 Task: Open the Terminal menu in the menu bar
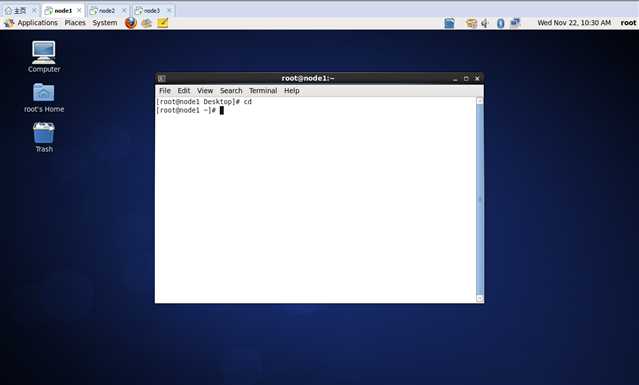point(263,90)
